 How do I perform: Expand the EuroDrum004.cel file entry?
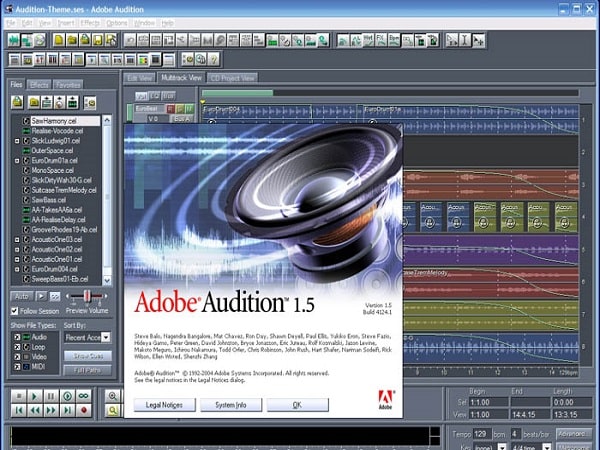coord(17,269)
